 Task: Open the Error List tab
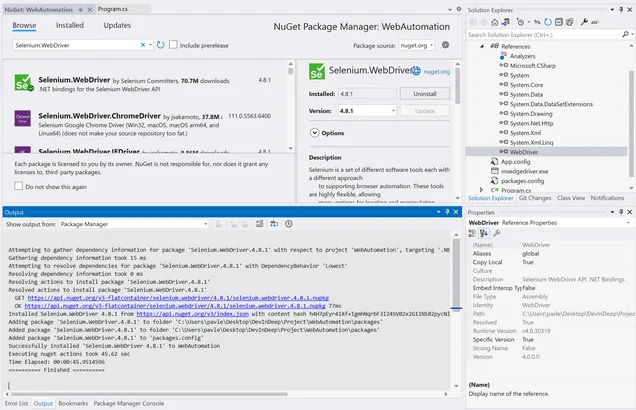(x=16, y=403)
